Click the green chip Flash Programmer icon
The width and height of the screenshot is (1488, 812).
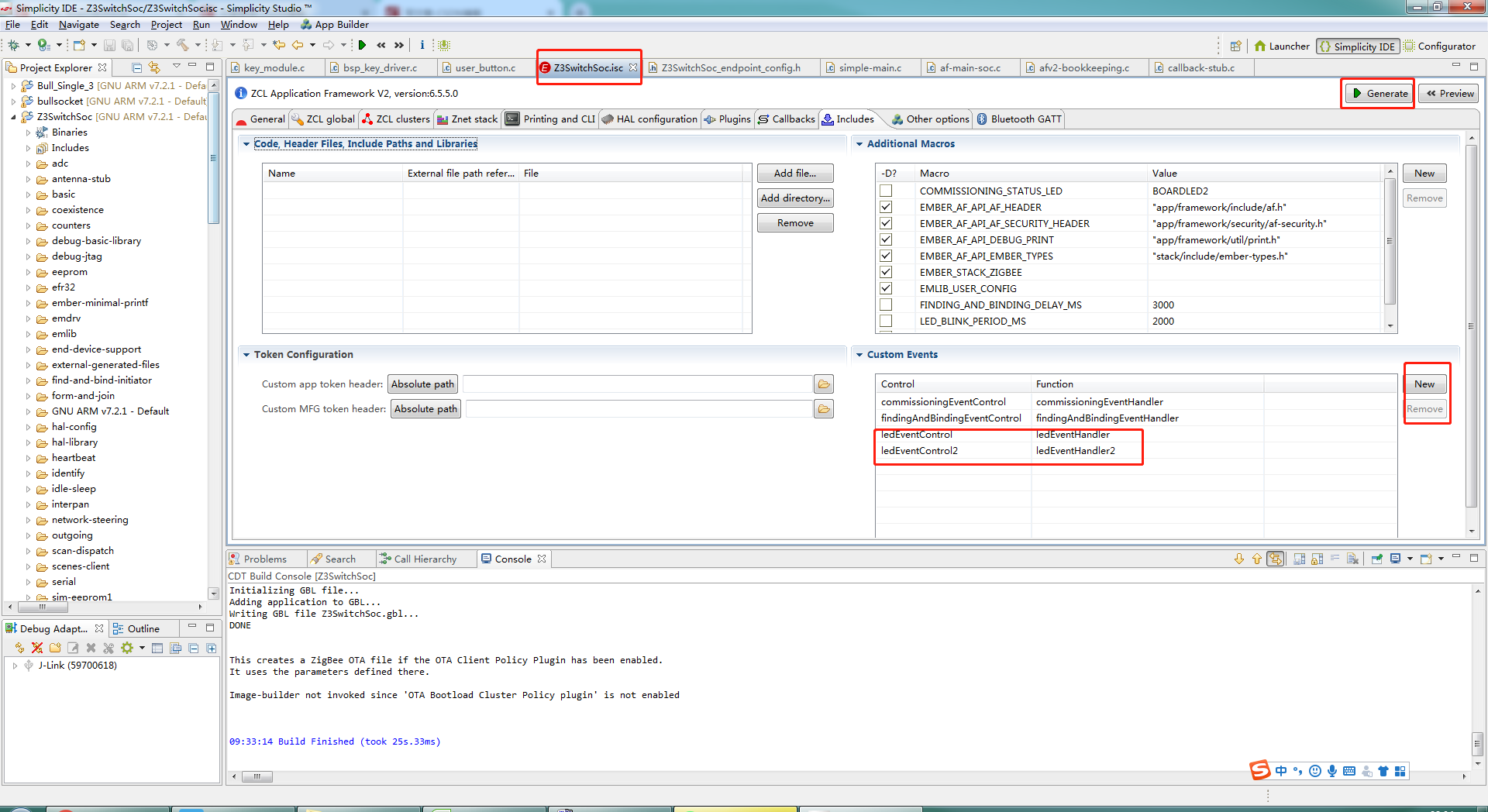pos(444,45)
